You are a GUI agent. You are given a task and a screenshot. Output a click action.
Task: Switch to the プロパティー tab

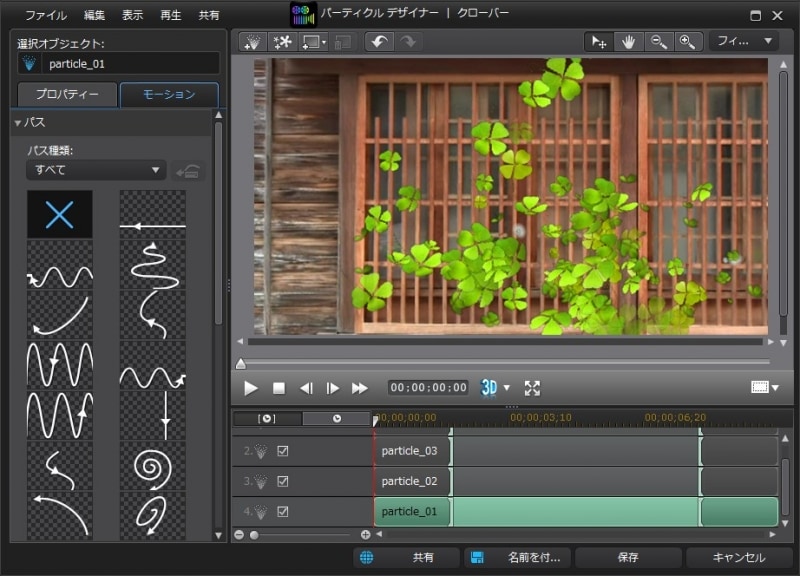67,95
